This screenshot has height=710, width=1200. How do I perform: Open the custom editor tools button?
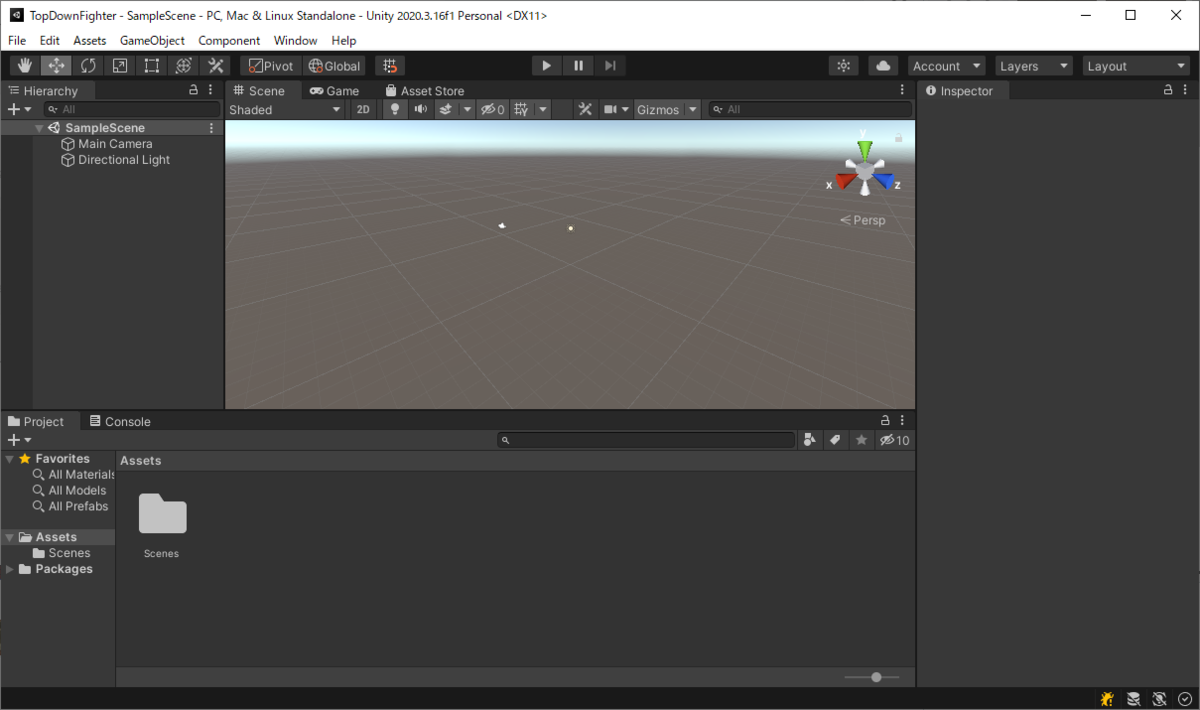215,66
